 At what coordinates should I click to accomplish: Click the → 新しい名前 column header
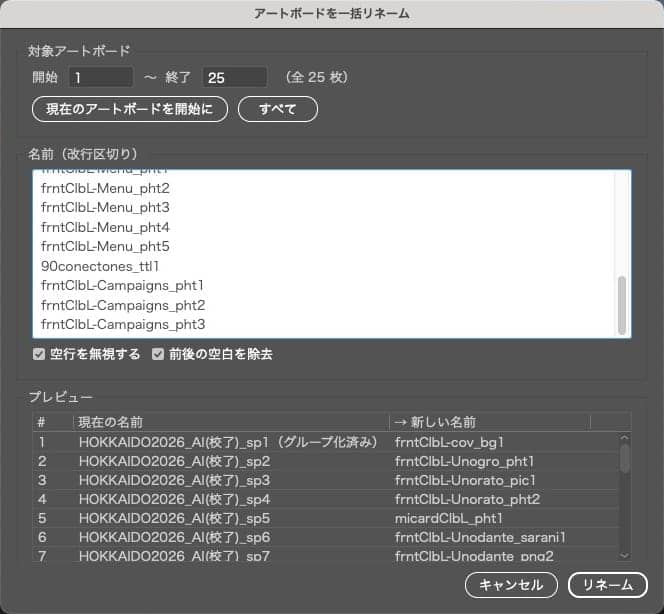490,422
